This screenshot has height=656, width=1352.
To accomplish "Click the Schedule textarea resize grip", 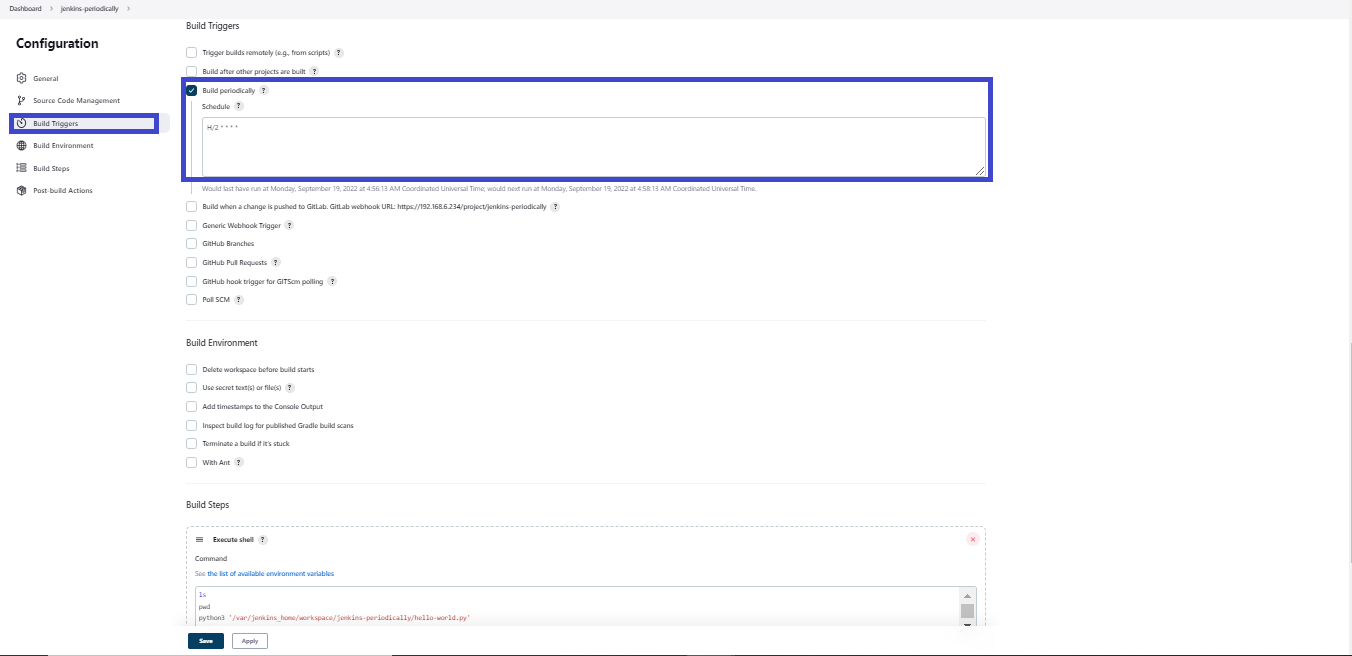I will click(x=980, y=171).
